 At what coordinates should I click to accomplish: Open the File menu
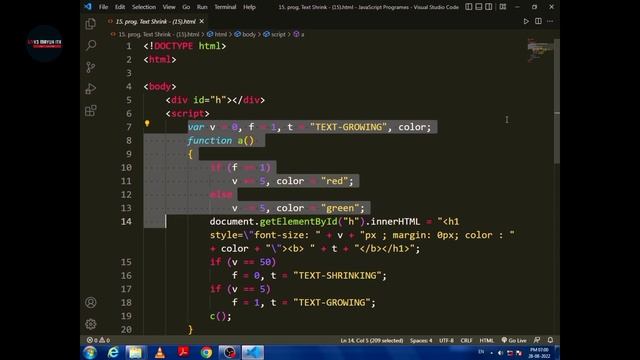104,7
